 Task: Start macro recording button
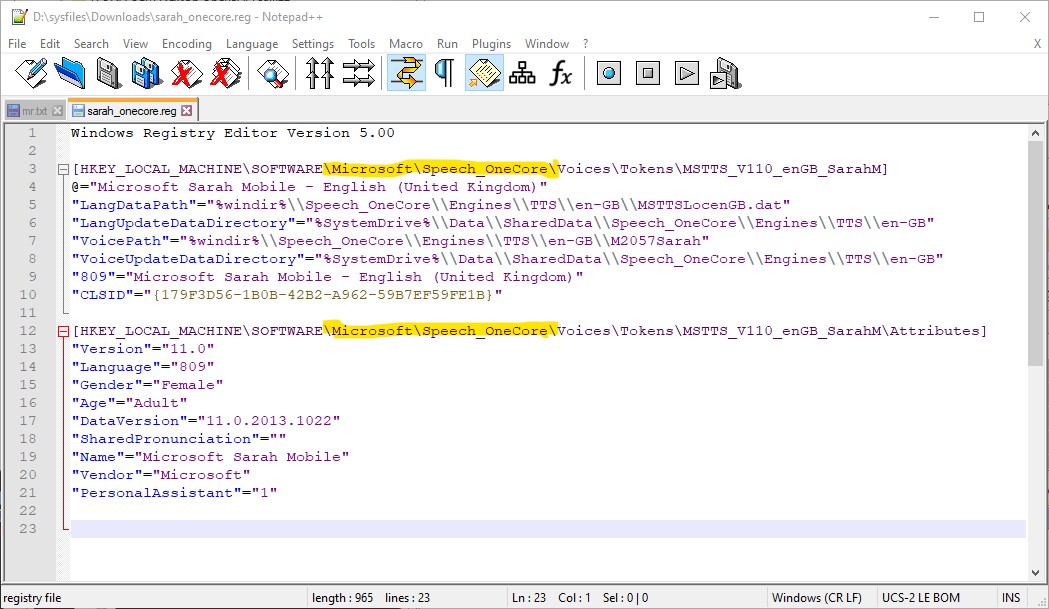click(609, 73)
